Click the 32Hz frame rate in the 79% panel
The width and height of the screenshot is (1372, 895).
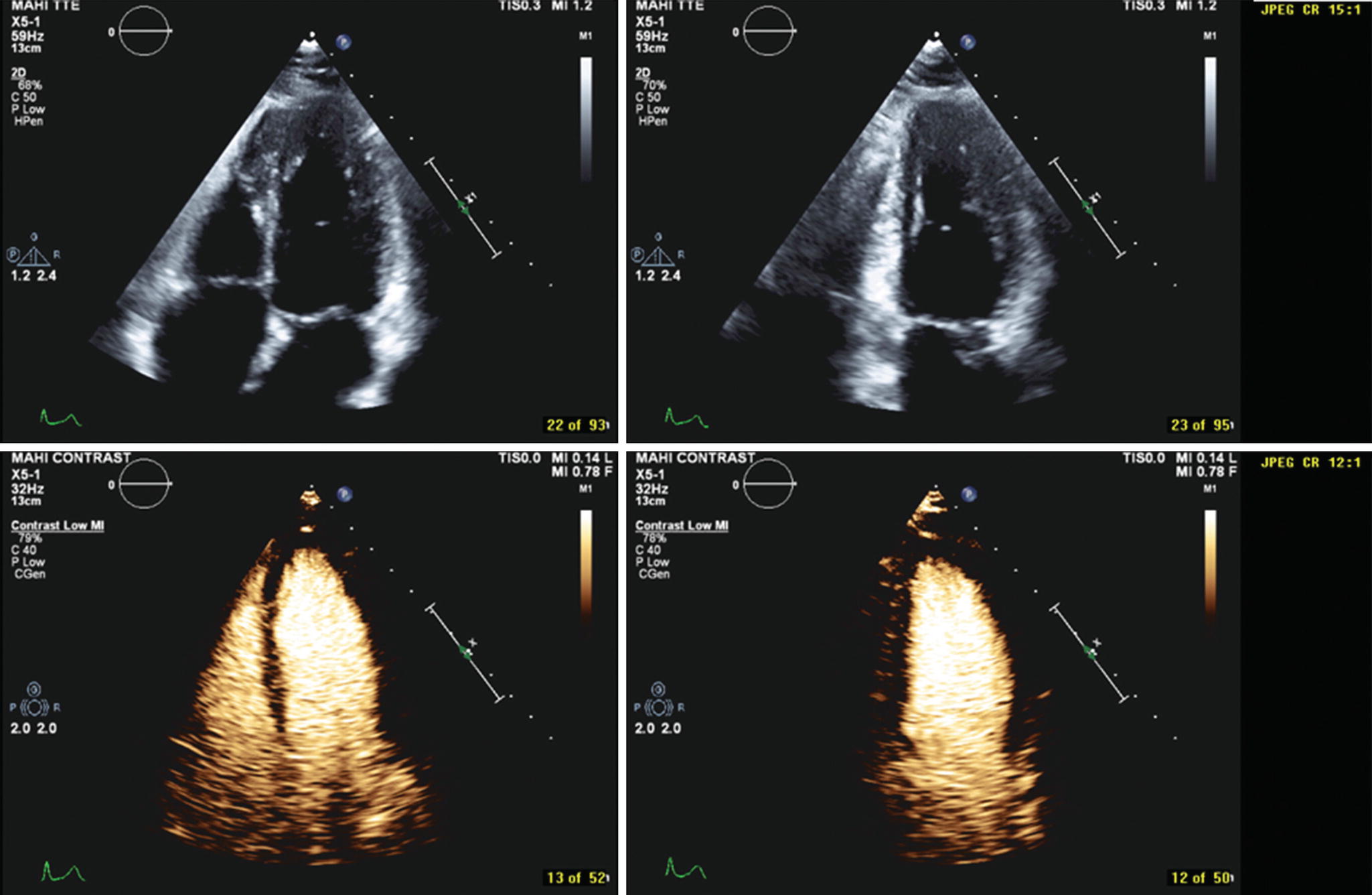(27, 488)
